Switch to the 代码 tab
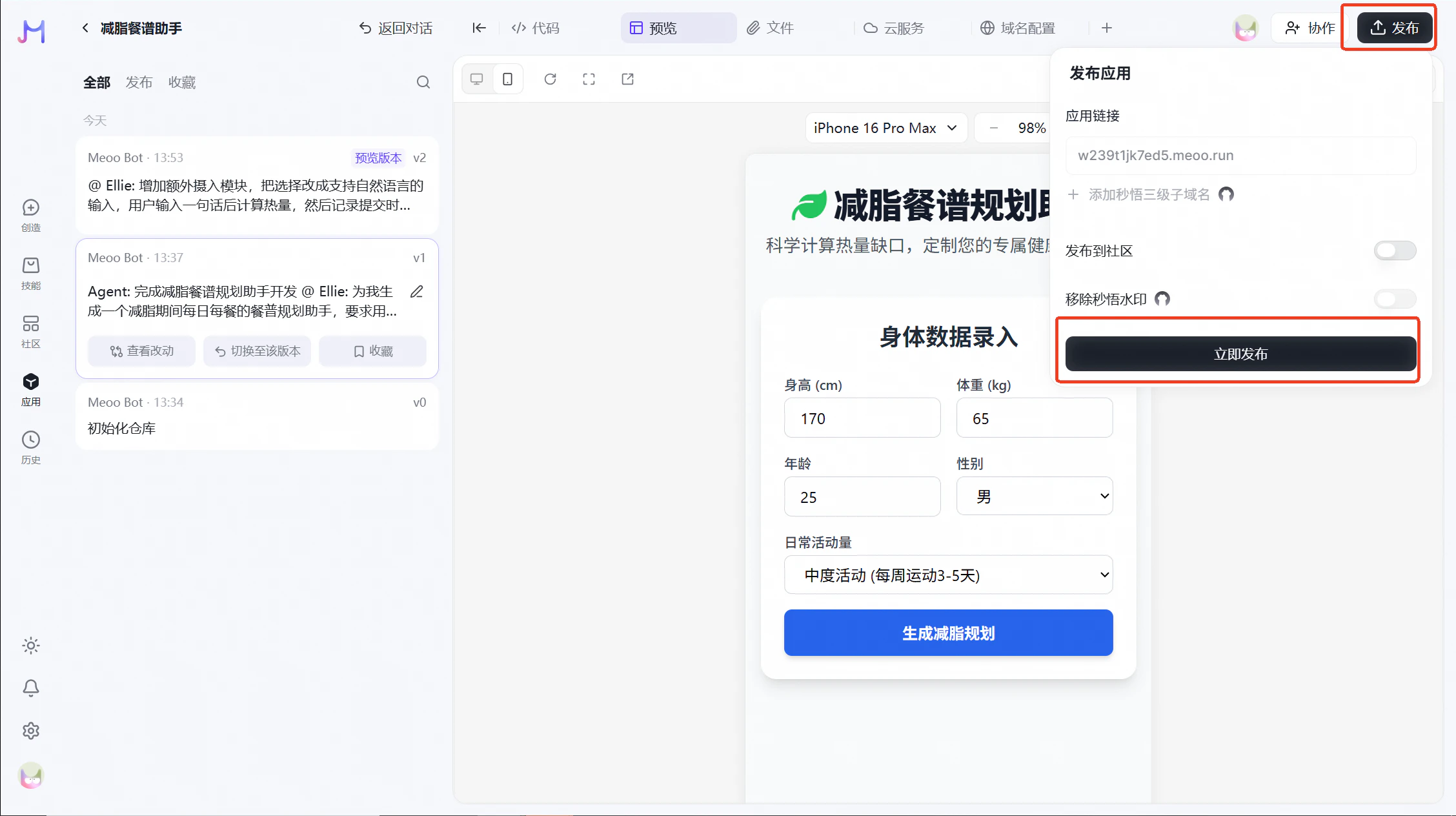 tap(536, 28)
